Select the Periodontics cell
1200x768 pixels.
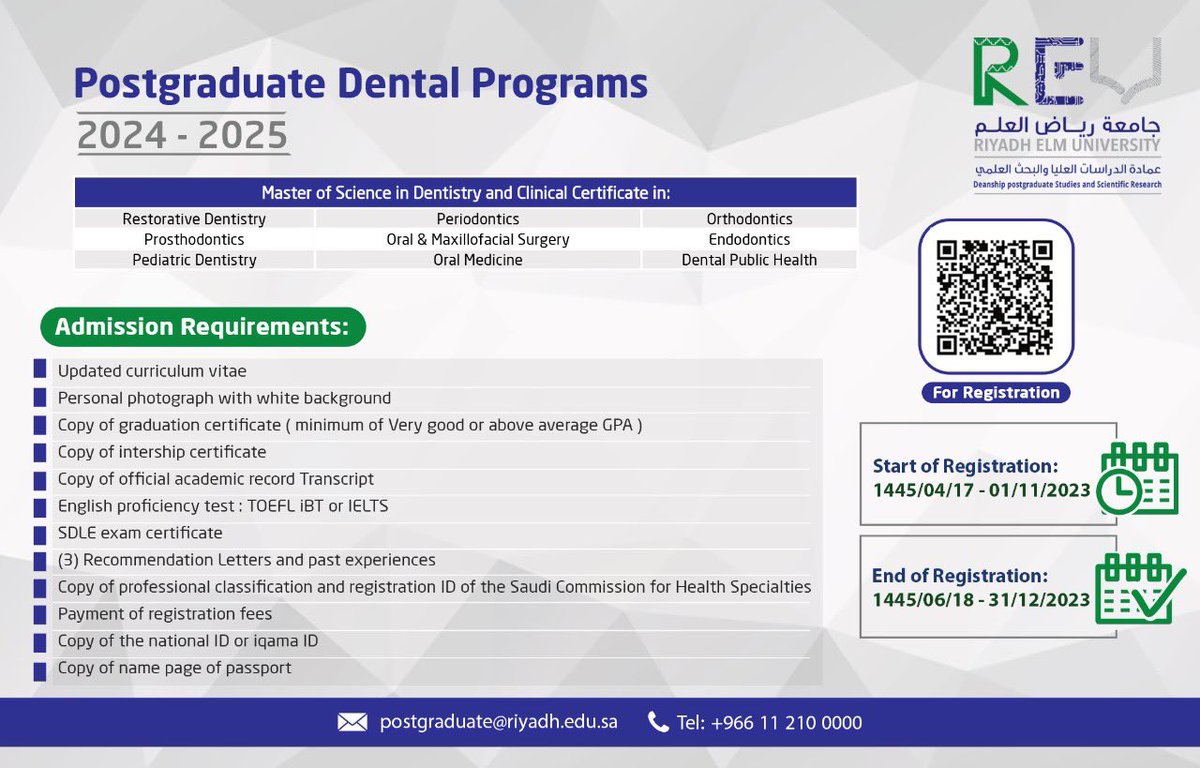[478, 219]
